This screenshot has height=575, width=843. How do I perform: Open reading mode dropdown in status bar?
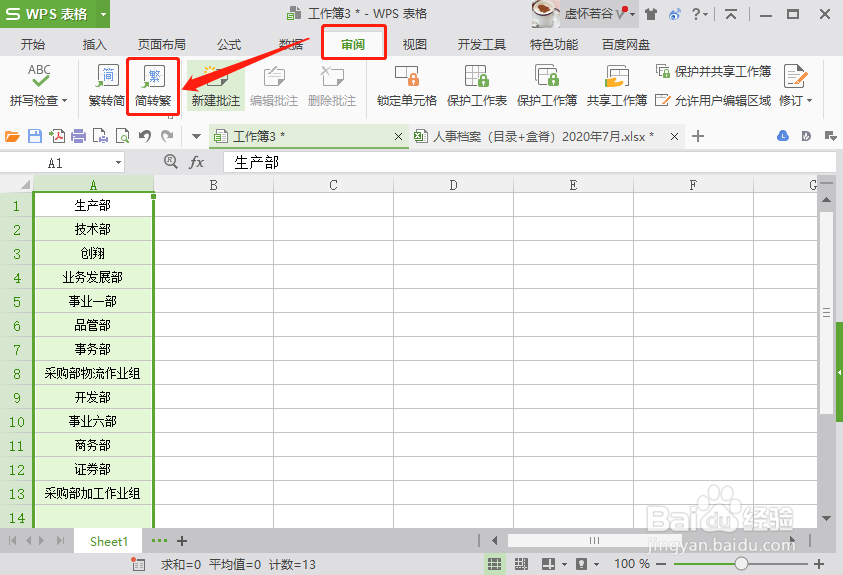click(x=564, y=564)
